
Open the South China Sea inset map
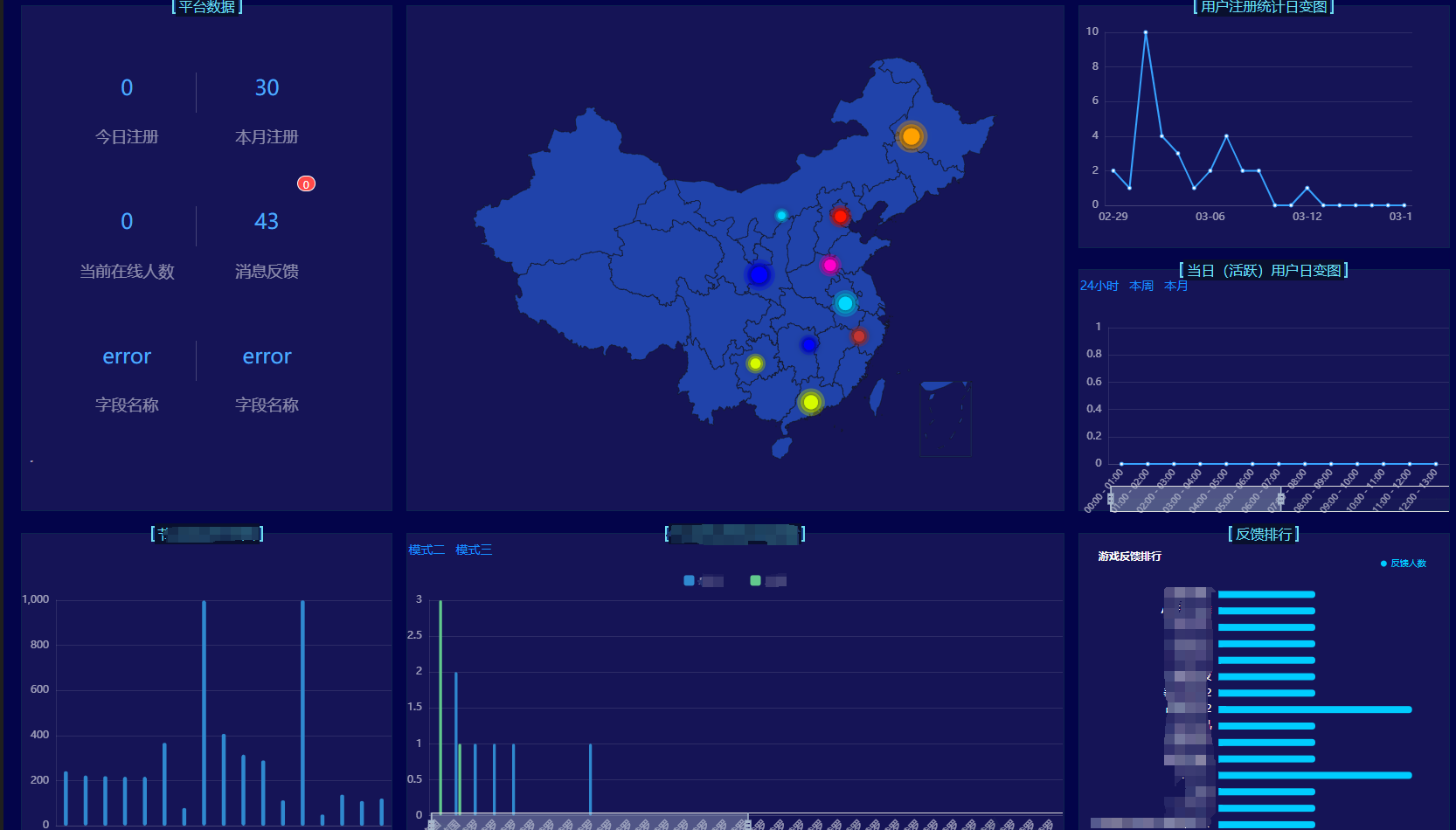[945, 418]
